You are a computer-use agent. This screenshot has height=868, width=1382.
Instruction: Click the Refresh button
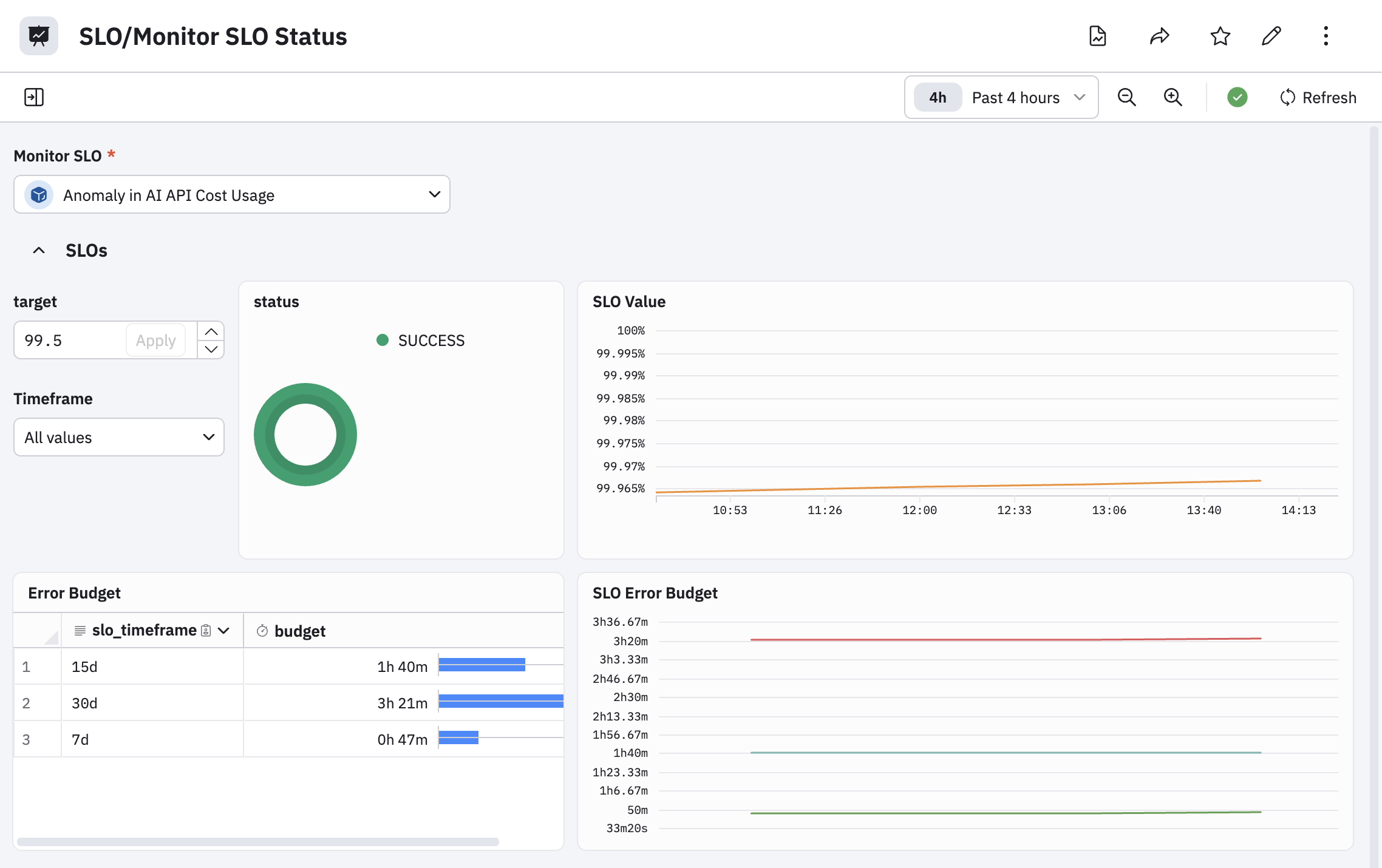[x=1318, y=97]
